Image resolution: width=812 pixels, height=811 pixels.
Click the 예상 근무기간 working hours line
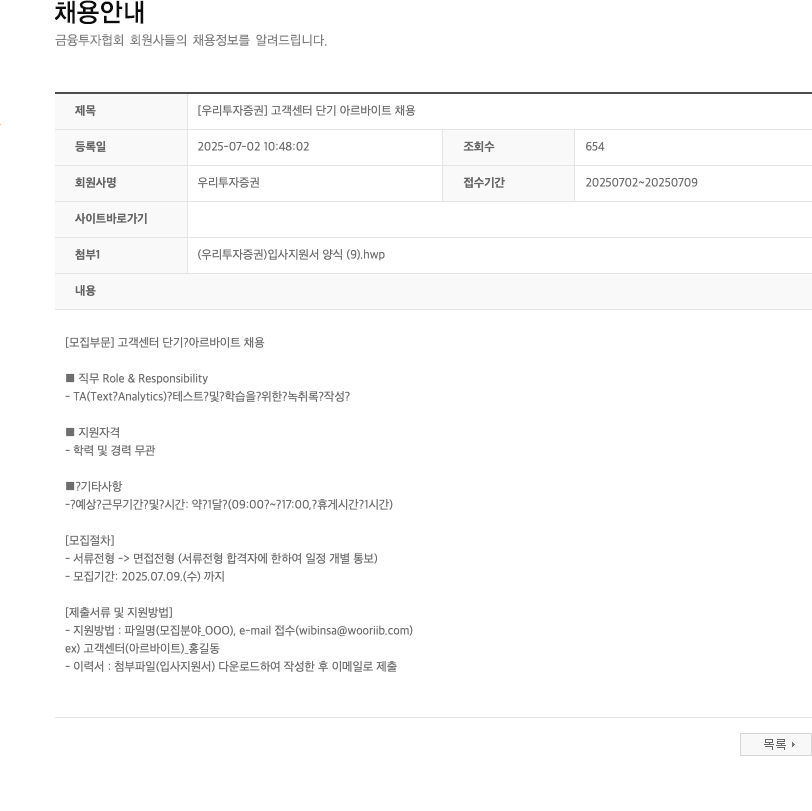click(228, 504)
